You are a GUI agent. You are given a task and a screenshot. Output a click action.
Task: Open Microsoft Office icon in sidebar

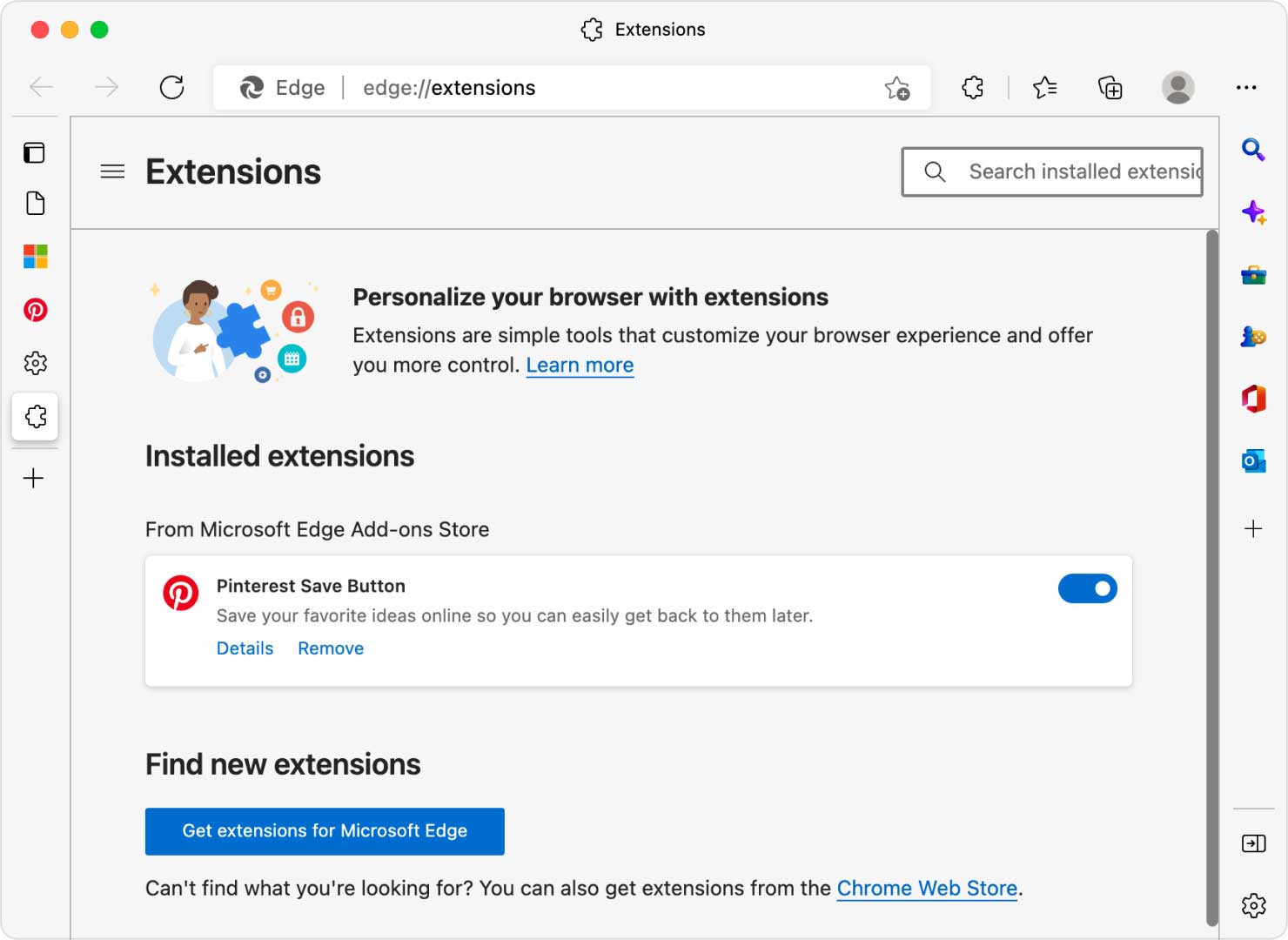click(x=1253, y=399)
